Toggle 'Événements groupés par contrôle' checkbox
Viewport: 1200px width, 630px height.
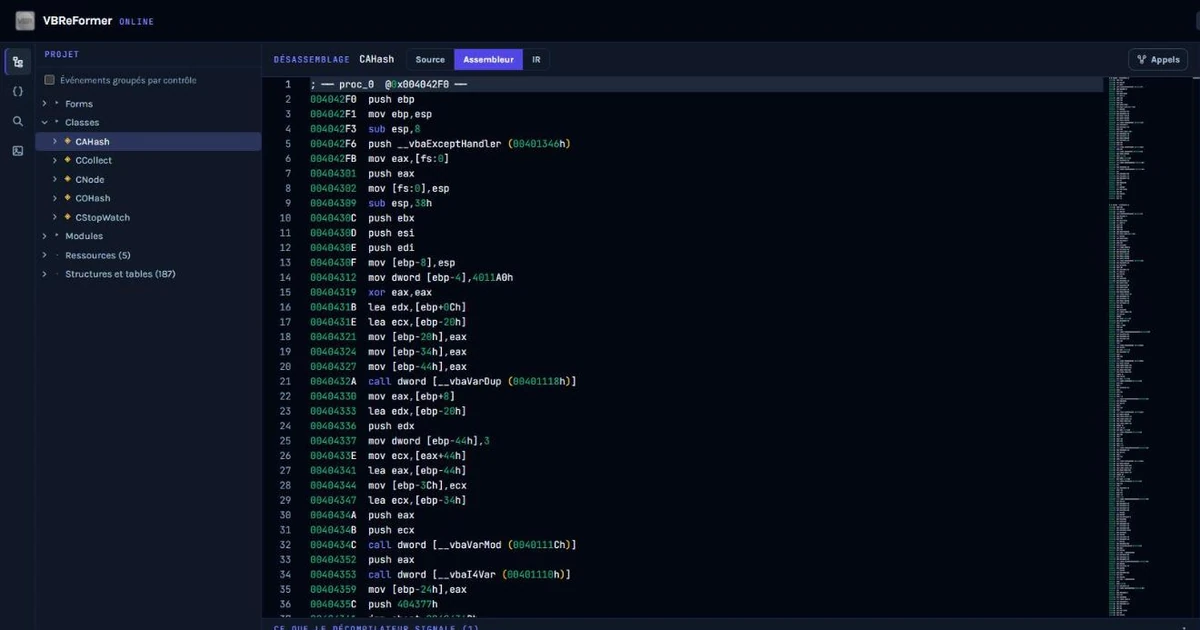coord(49,80)
